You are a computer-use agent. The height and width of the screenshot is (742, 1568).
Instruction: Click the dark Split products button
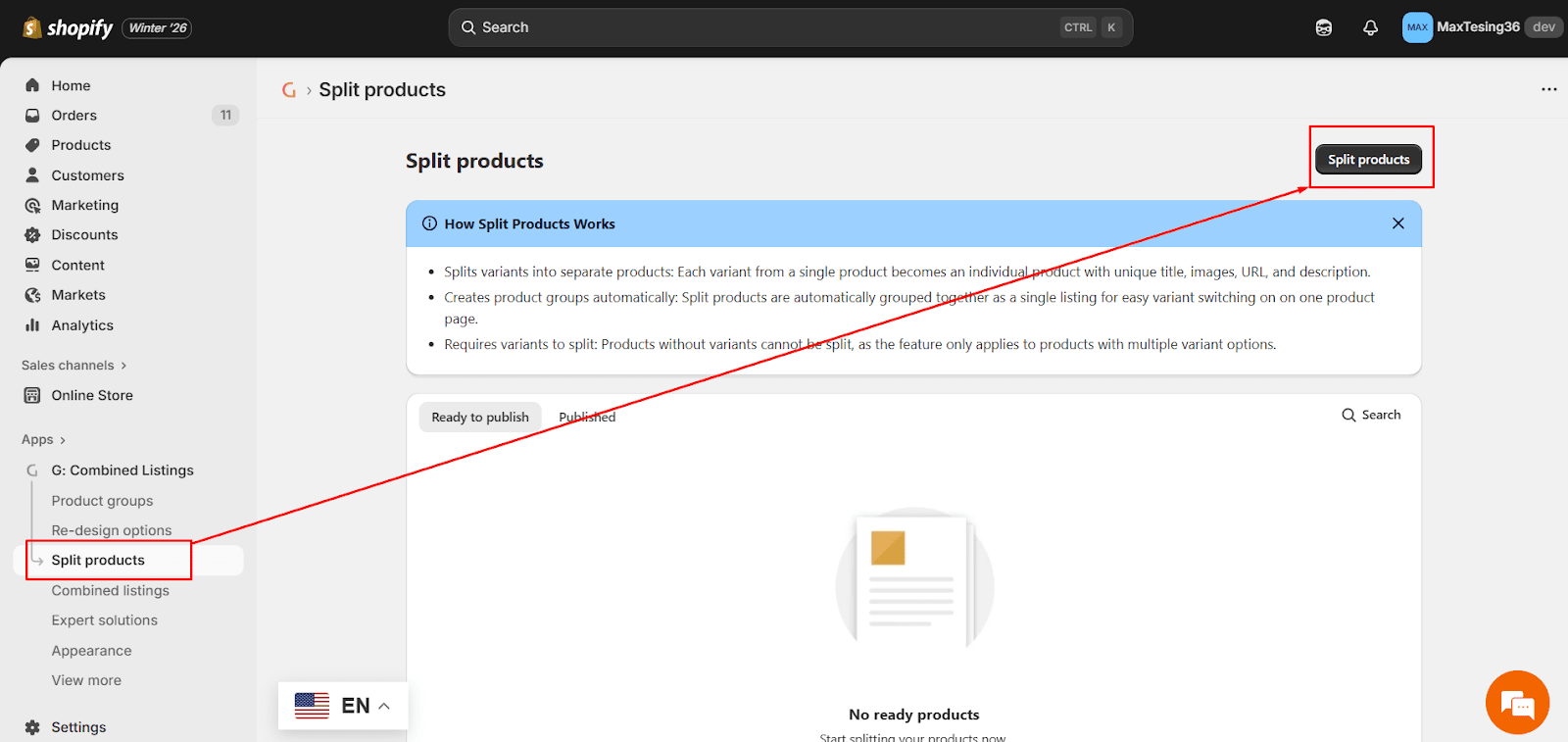1368,160
